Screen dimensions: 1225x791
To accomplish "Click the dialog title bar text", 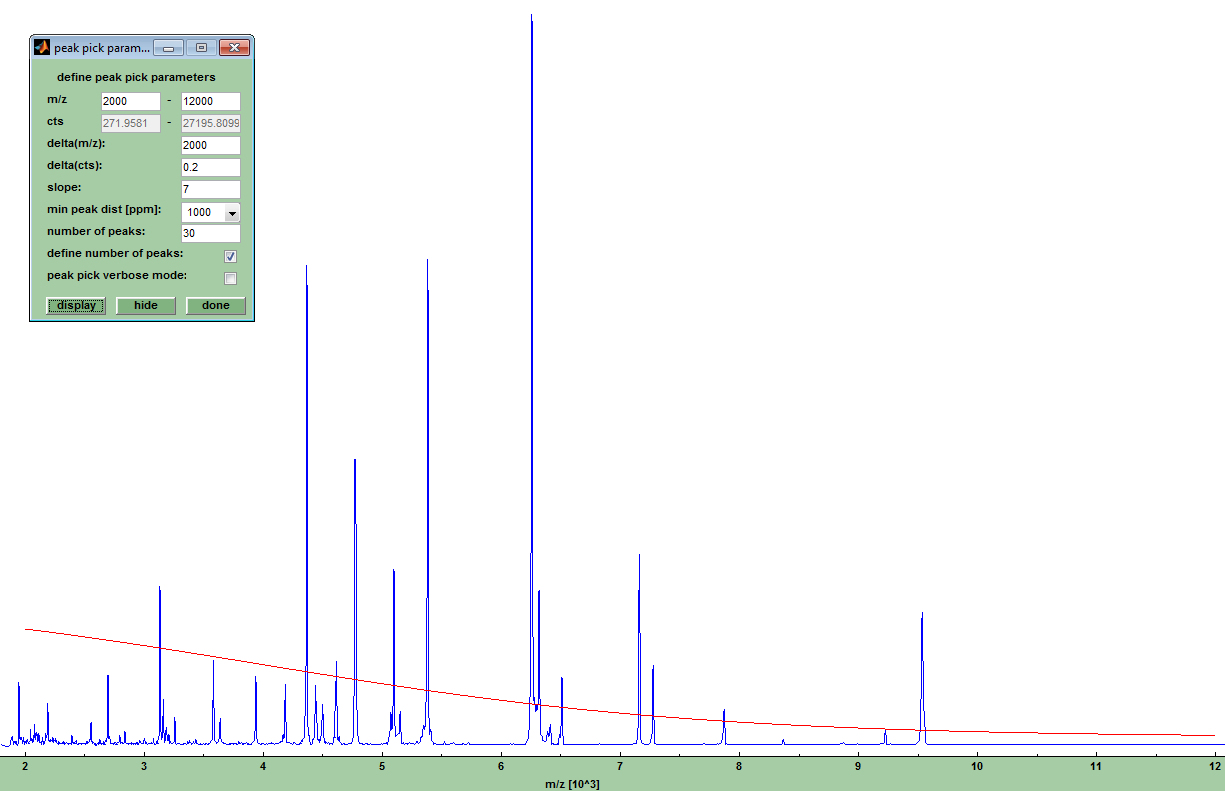I will (102, 47).
